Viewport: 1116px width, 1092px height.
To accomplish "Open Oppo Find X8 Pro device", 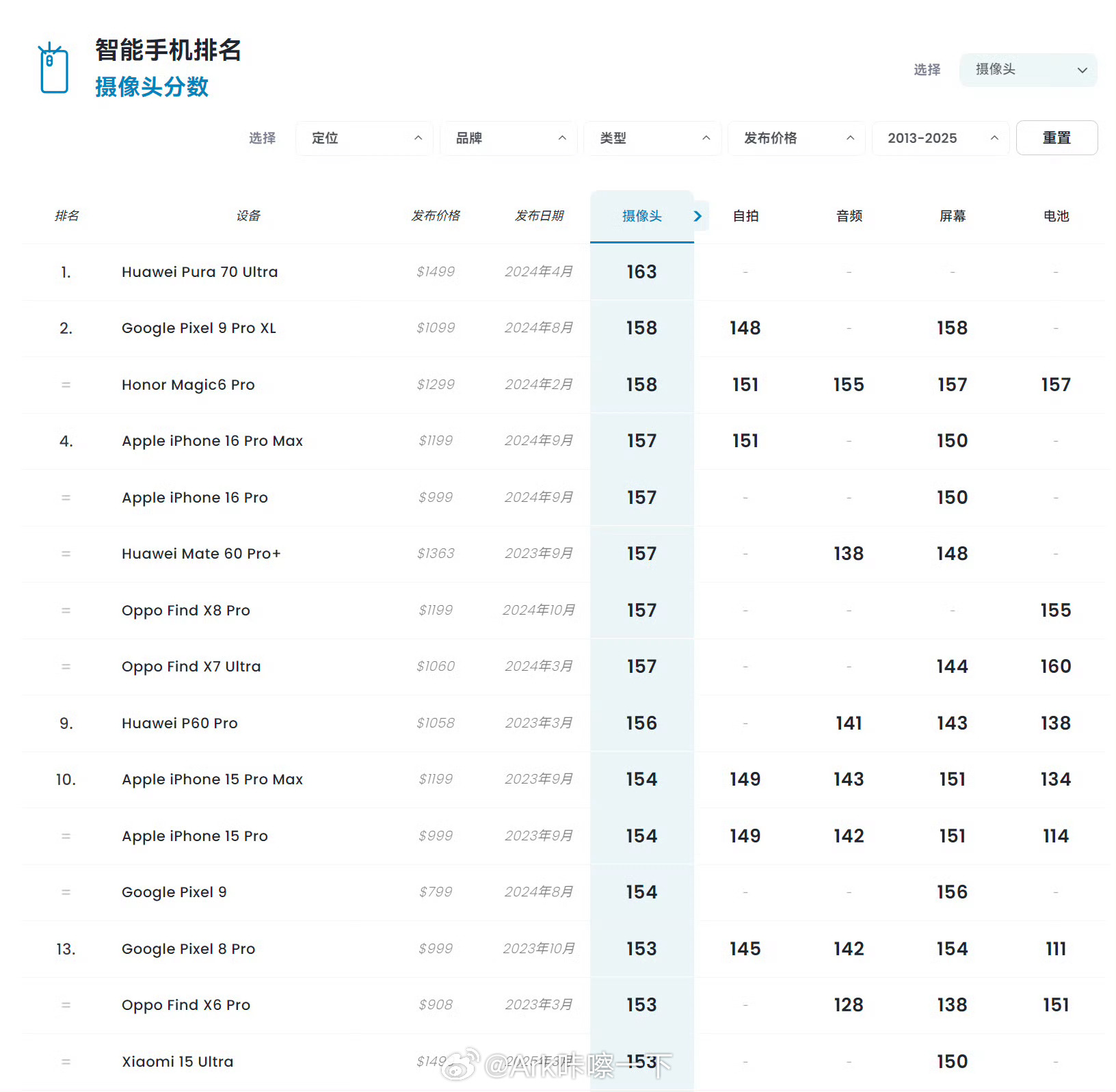I will [186, 611].
